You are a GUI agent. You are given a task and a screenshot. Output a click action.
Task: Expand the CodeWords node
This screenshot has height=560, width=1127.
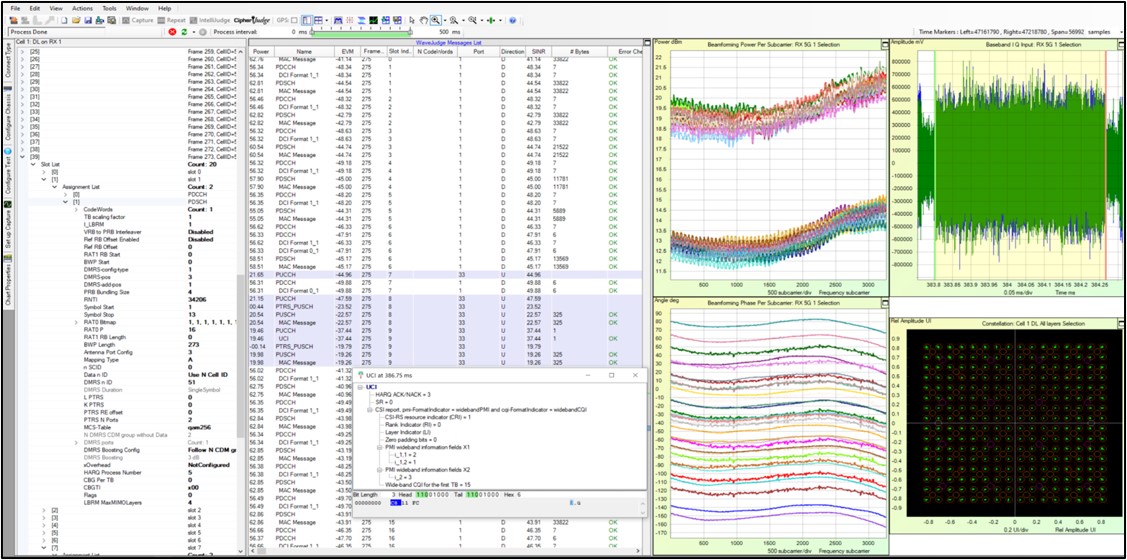(x=76, y=209)
